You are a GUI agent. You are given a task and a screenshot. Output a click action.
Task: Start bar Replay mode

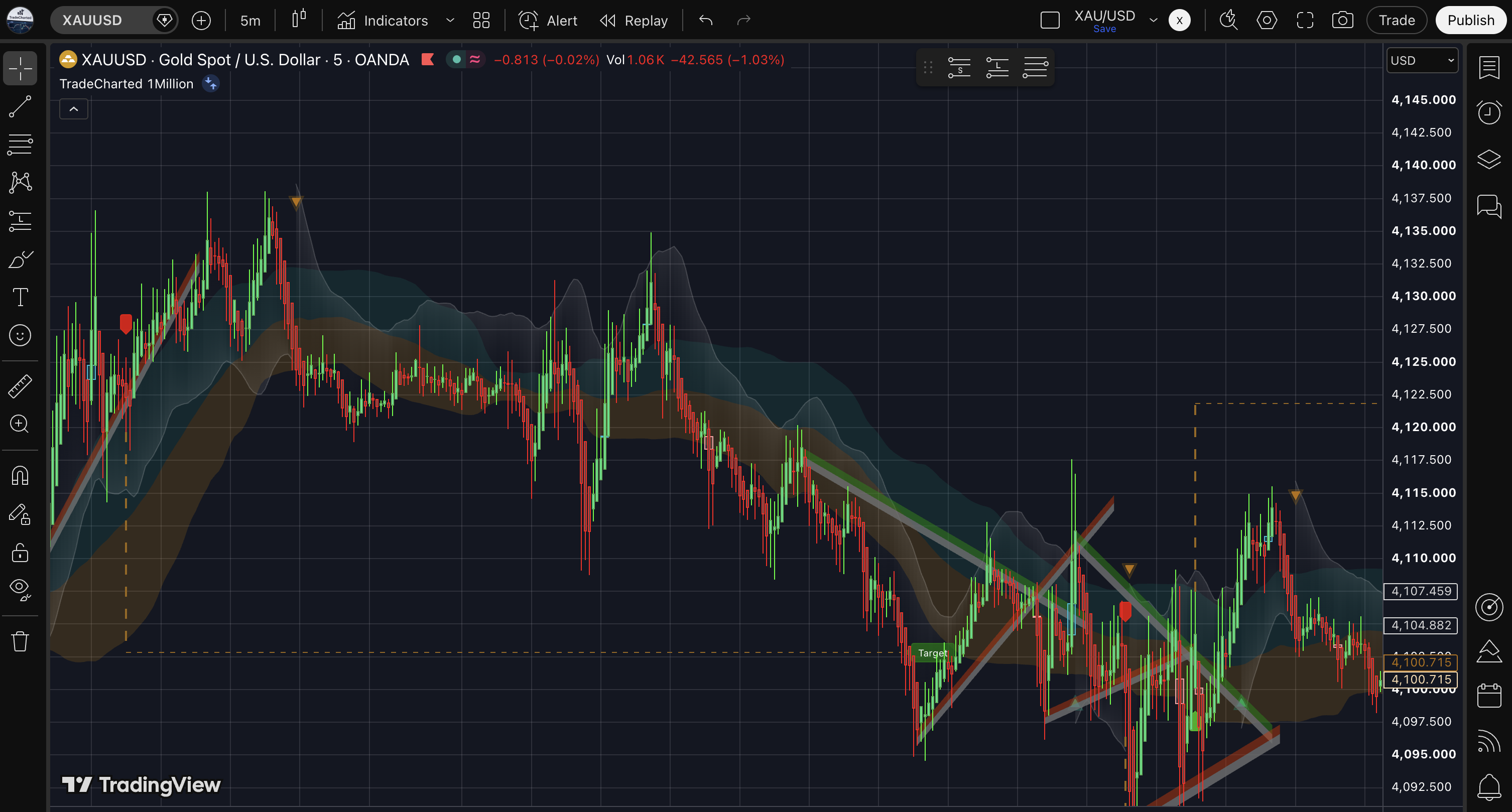(634, 21)
